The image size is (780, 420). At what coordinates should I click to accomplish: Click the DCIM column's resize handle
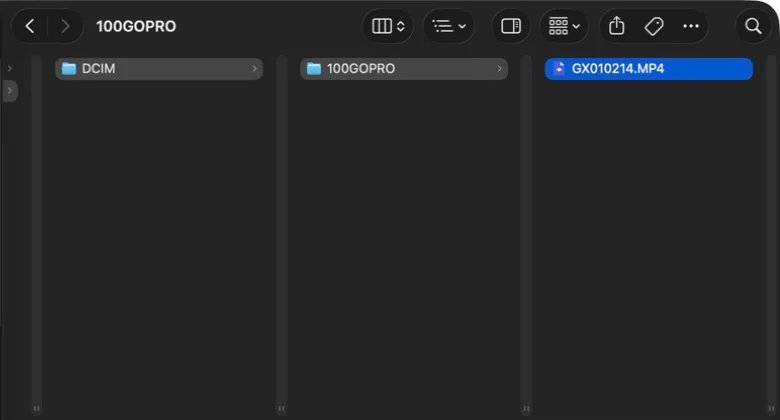(282, 409)
